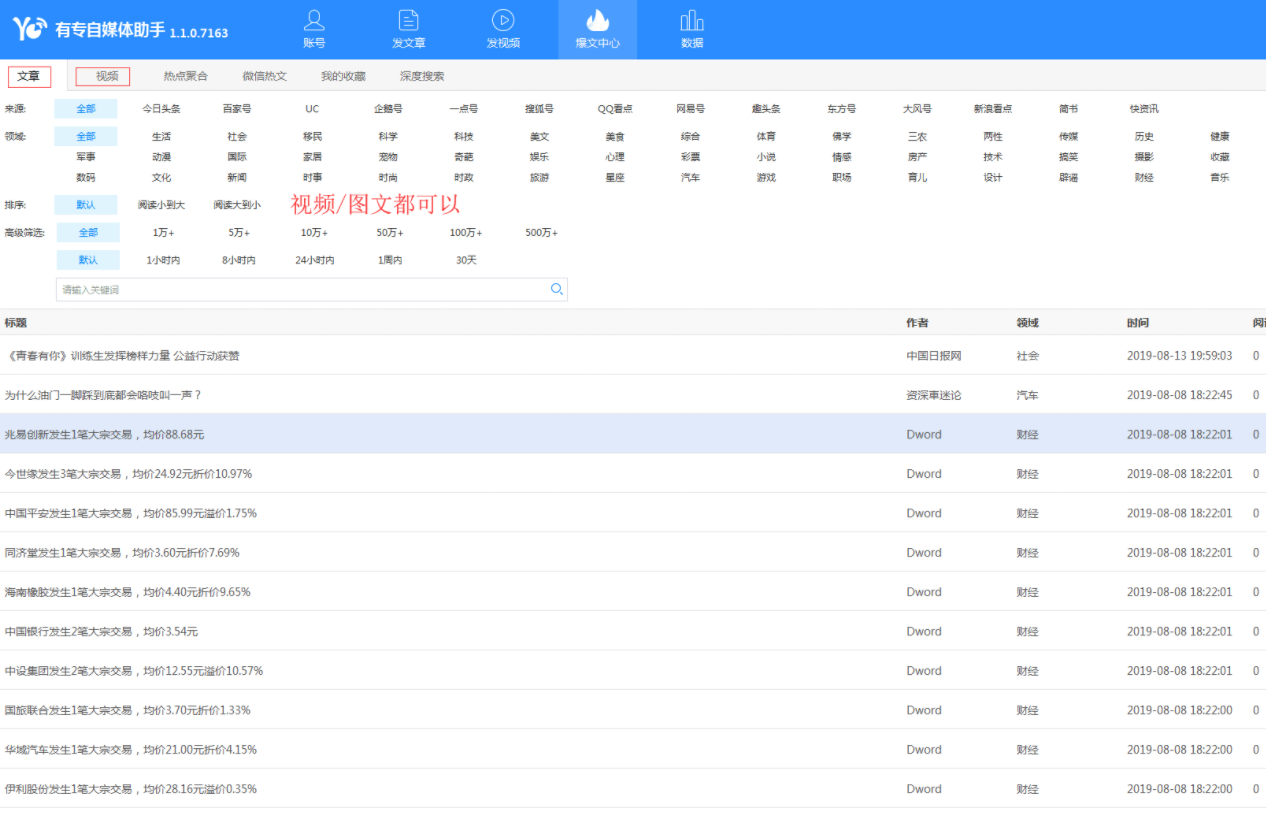This screenshot has width=1266, height=813.
Task: Open the 深度搜索 tab
Action: 422,76
